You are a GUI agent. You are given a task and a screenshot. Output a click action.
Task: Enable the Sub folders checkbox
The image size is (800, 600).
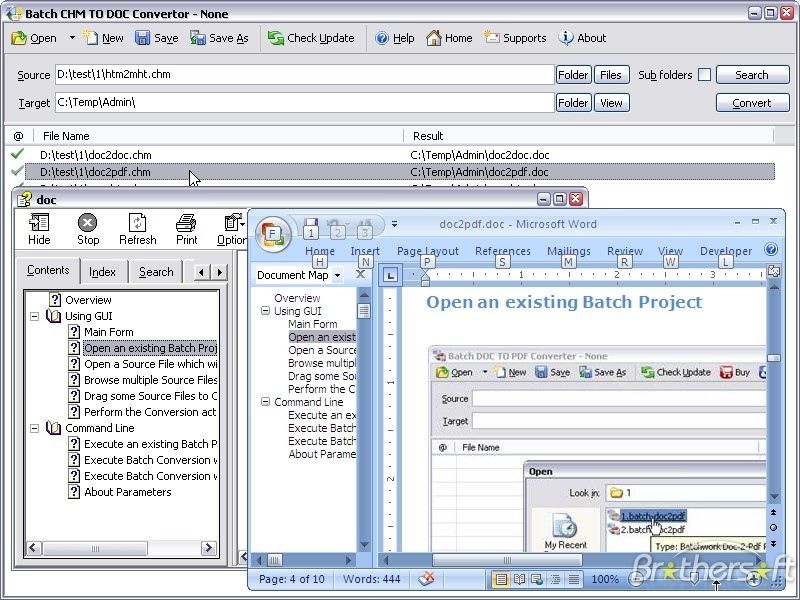pyautogui.click(x=704, y=75)
